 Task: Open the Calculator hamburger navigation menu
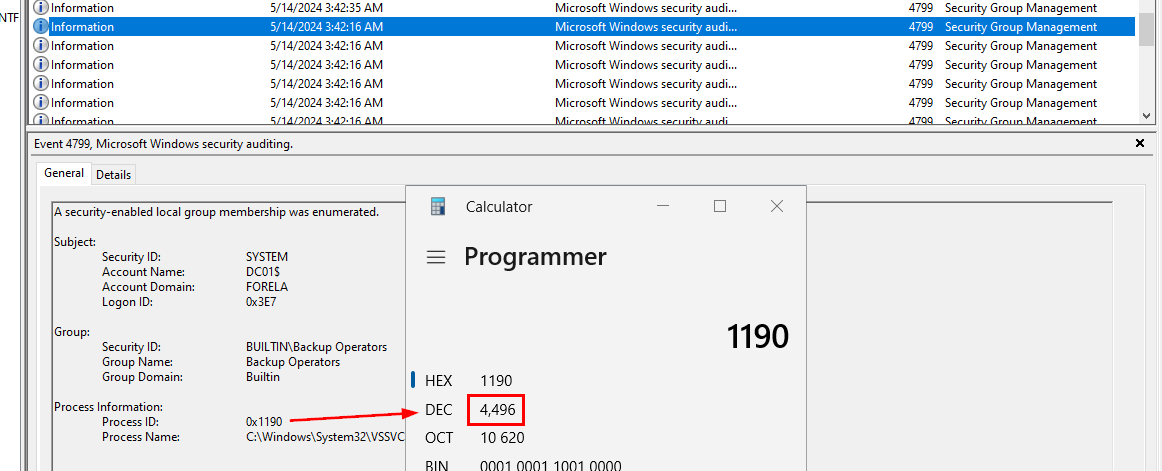pos(436,257)
